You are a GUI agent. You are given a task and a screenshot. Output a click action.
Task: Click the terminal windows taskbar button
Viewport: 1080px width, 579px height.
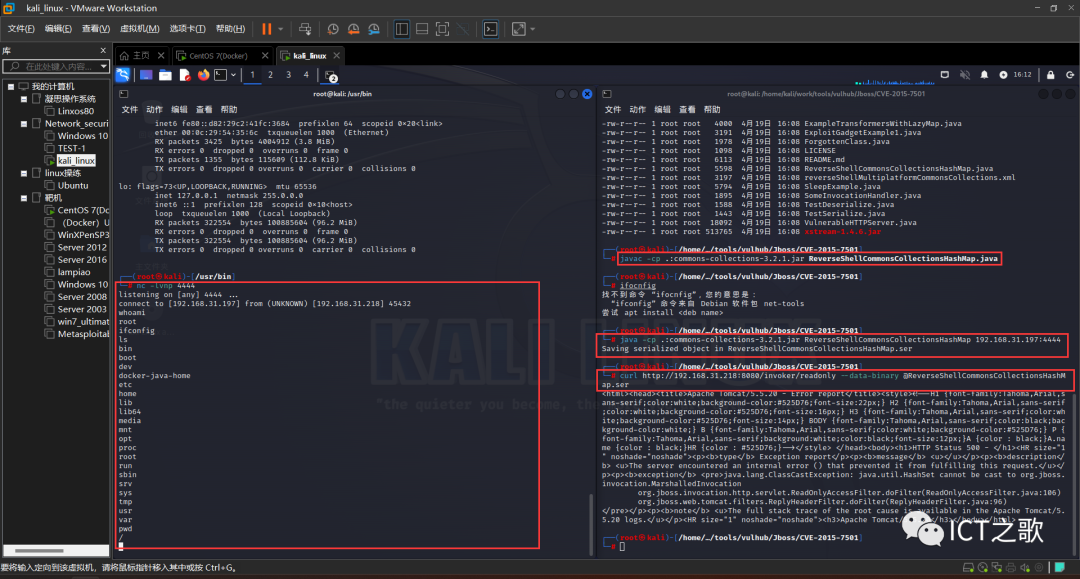tap(331, 76)
